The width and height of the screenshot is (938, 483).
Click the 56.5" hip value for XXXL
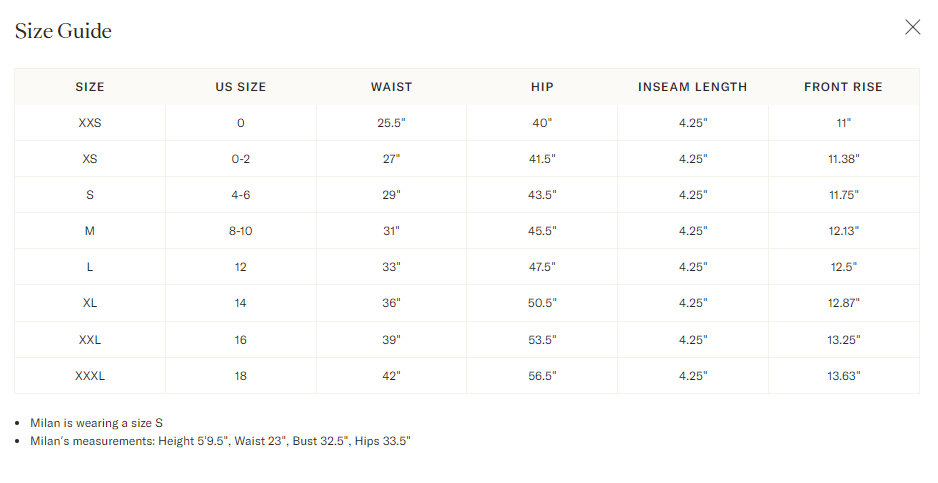542,376
